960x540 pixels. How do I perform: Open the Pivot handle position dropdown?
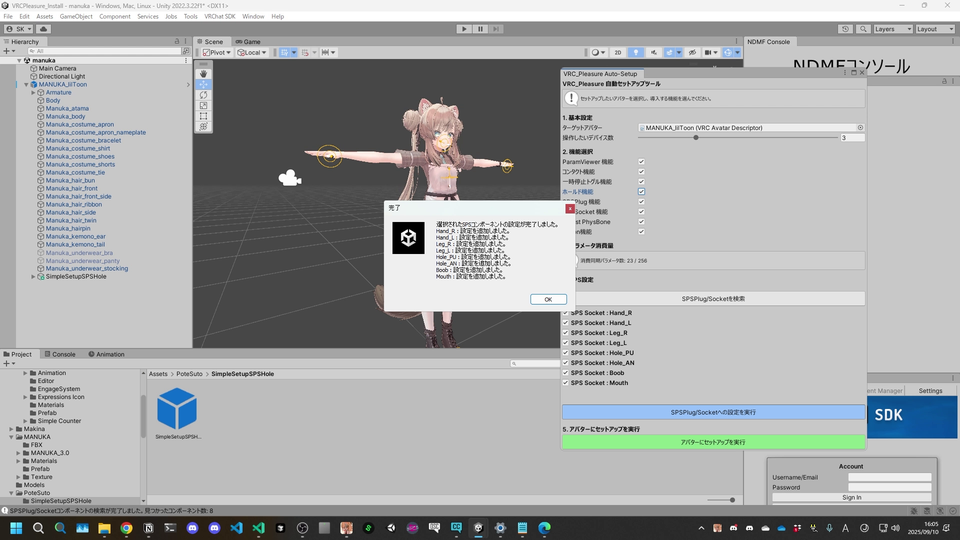click(217, 53)
